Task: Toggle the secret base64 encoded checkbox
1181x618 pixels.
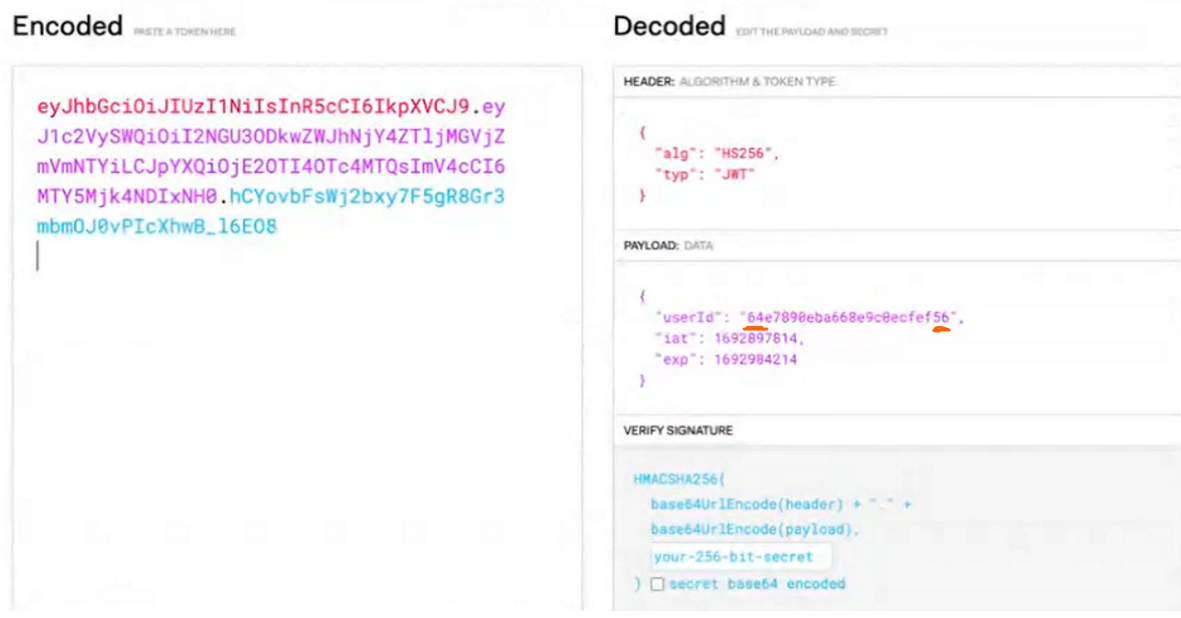Action: click(658, 584)
